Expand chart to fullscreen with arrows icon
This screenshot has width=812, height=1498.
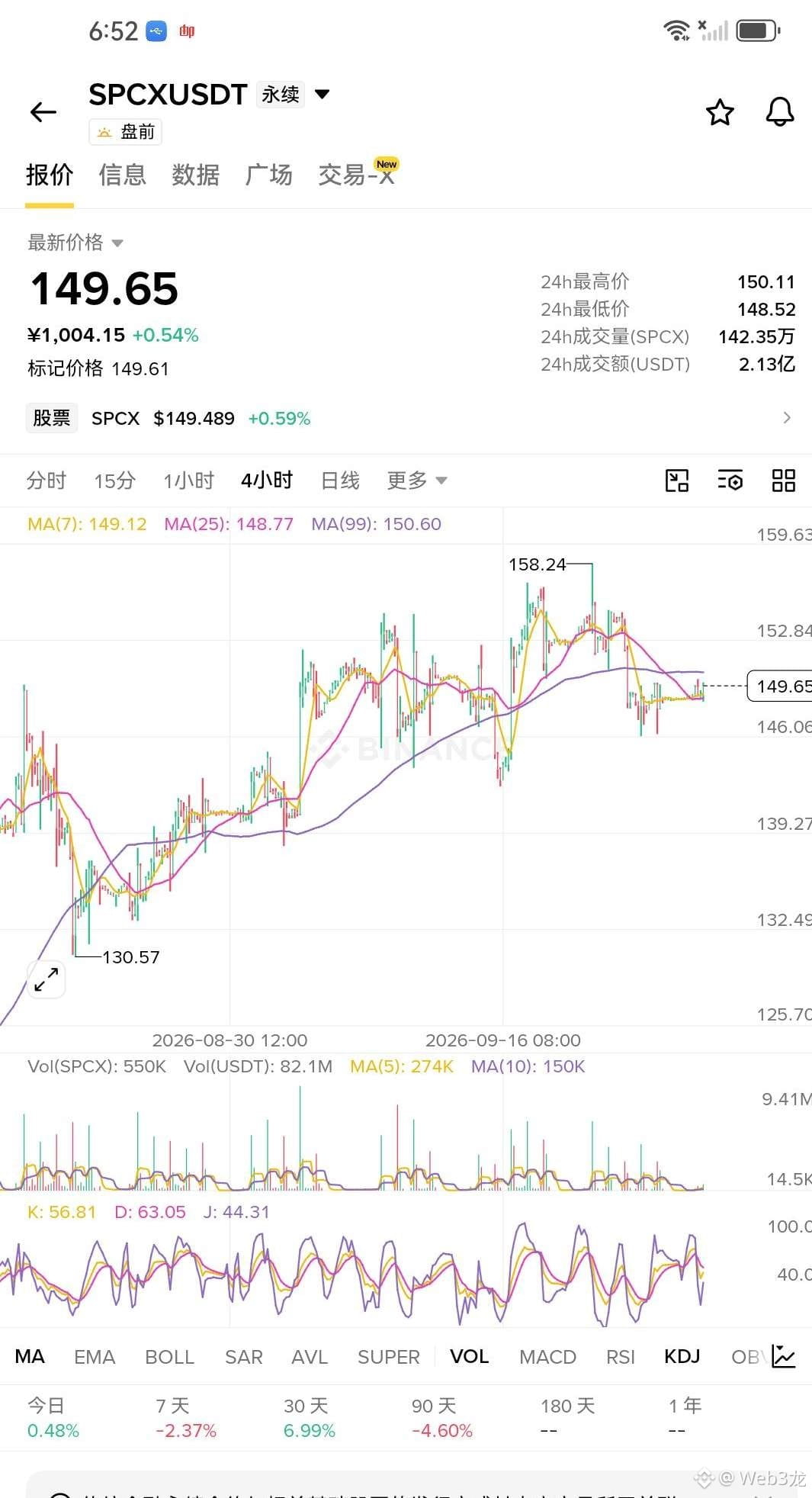(x=47, y=979)
